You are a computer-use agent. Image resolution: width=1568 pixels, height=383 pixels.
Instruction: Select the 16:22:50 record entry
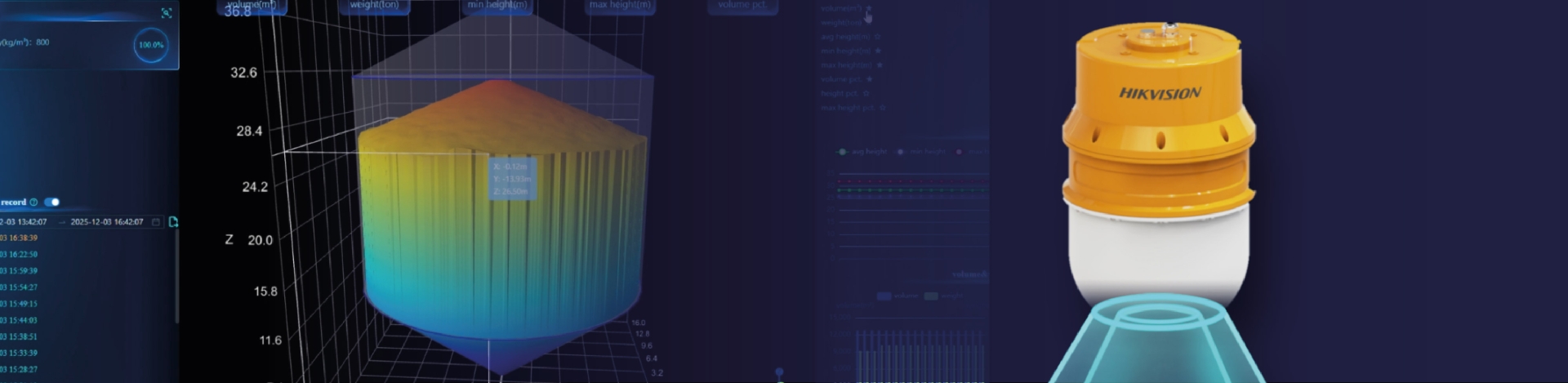click(x=19, y=255)
